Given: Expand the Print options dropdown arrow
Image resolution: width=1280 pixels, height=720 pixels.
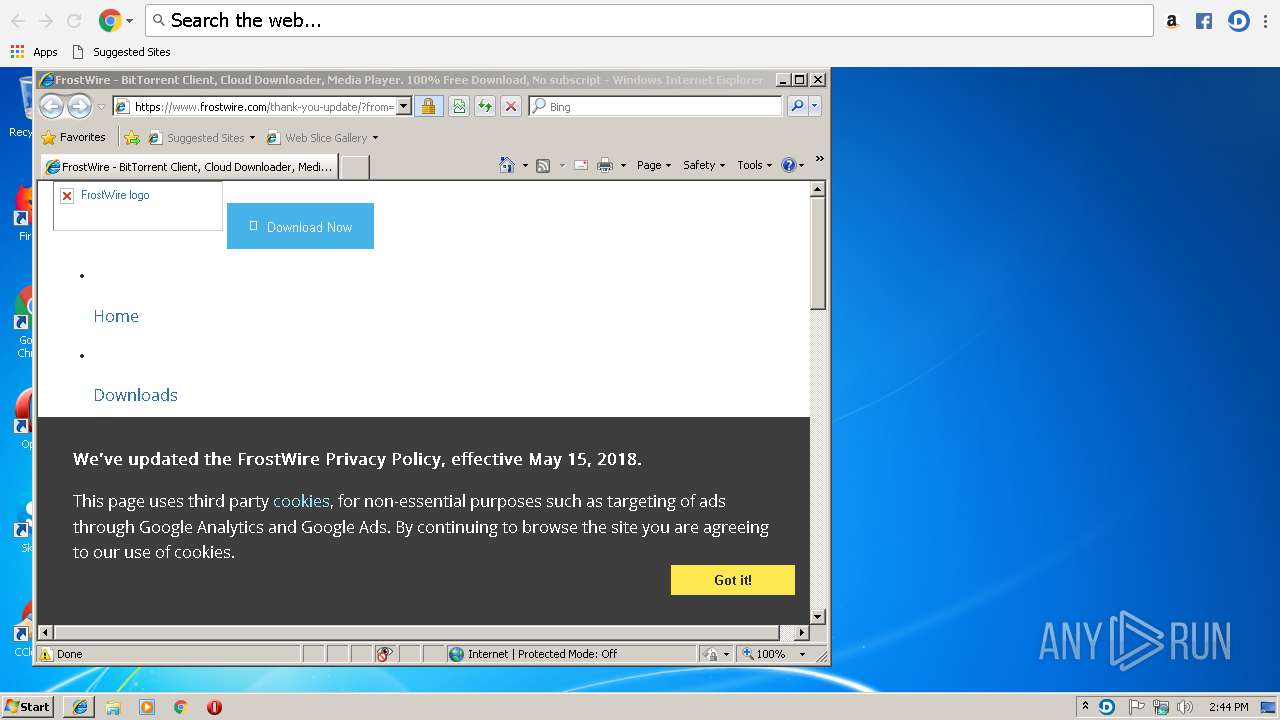Looking at the screenshot, I should pos(623,166).
